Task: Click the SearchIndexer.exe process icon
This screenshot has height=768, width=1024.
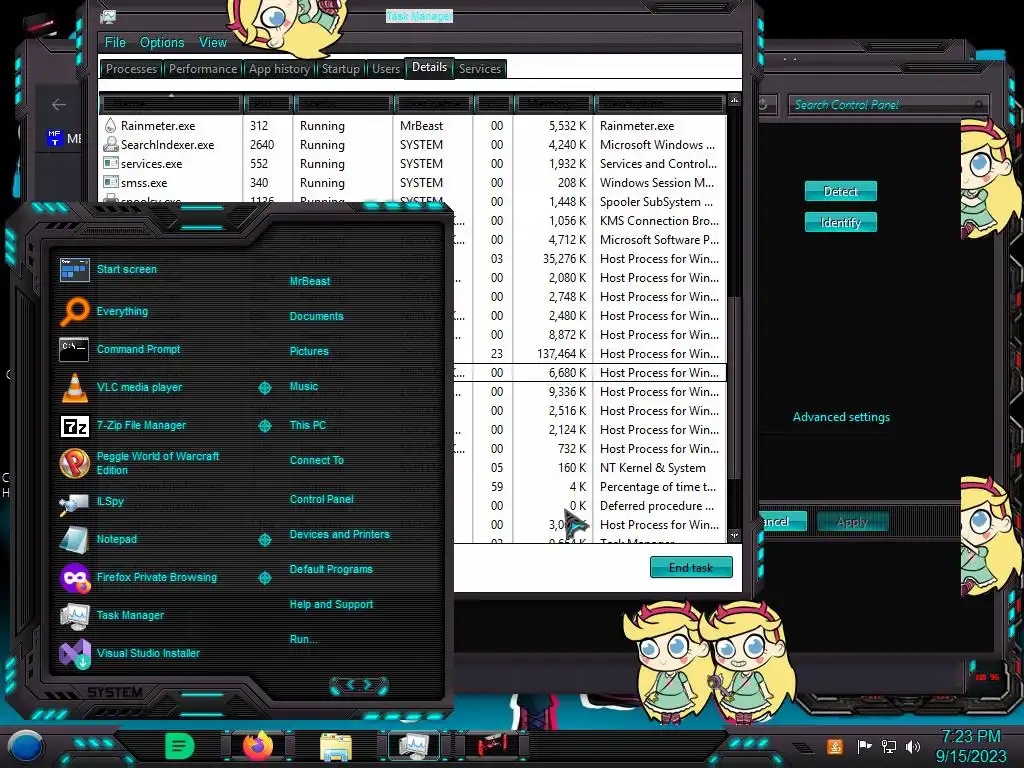Action: click(110, 144)
